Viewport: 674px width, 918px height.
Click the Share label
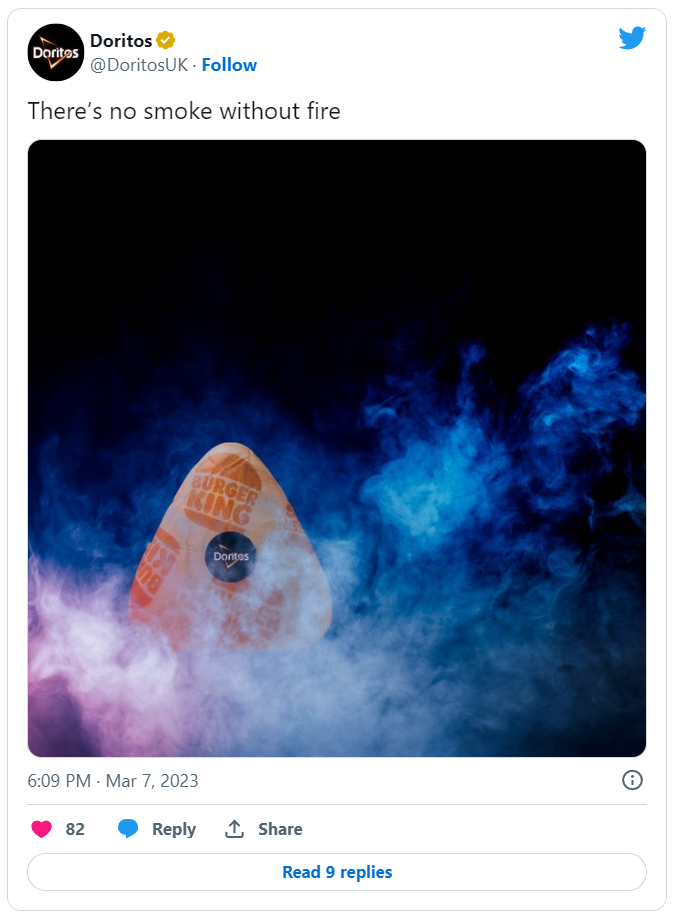coord(280,829)
